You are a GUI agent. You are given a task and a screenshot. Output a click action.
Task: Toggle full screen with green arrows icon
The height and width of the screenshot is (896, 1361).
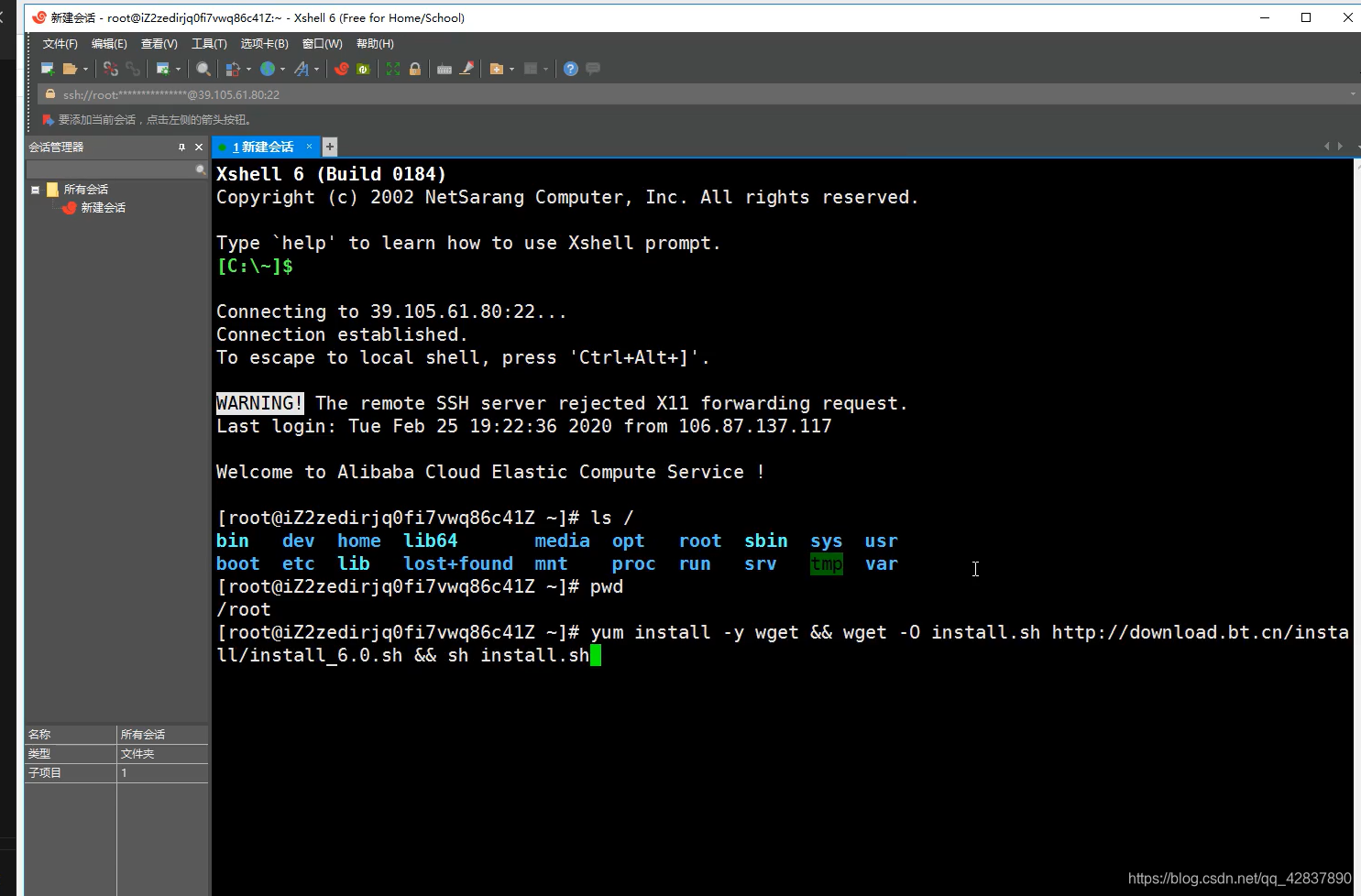[393, 69]
